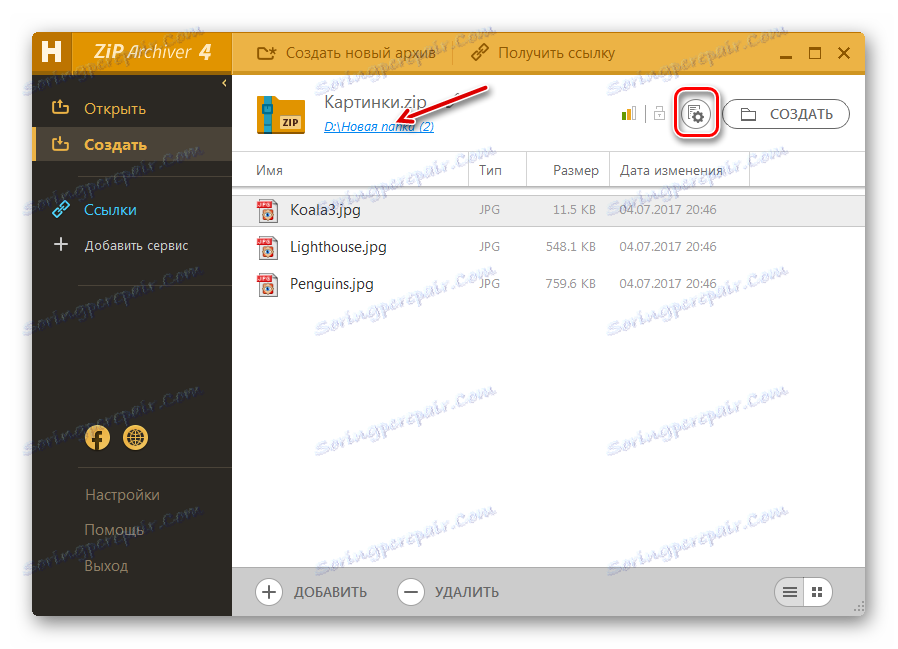Click Создать новый архив in the top bar

345,53
